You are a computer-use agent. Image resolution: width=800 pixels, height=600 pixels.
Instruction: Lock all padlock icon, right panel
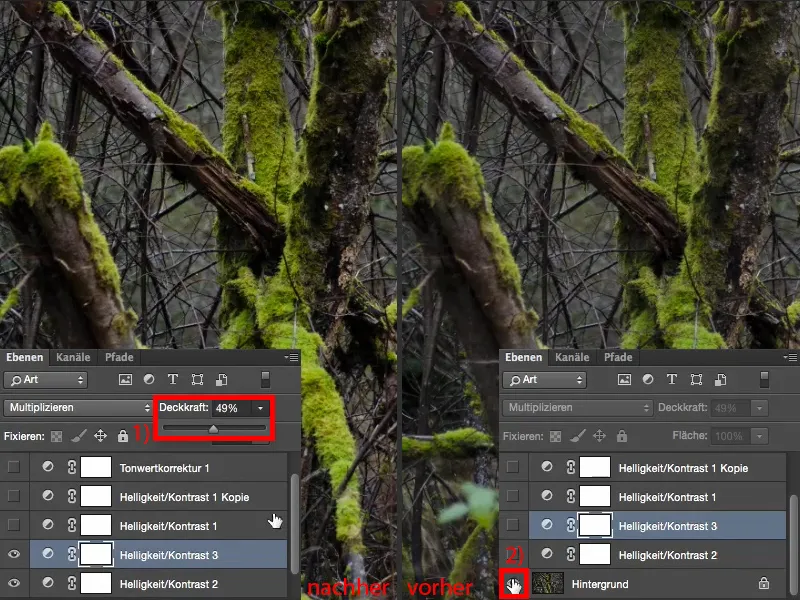pyautogui.click(x=621, y=436)
